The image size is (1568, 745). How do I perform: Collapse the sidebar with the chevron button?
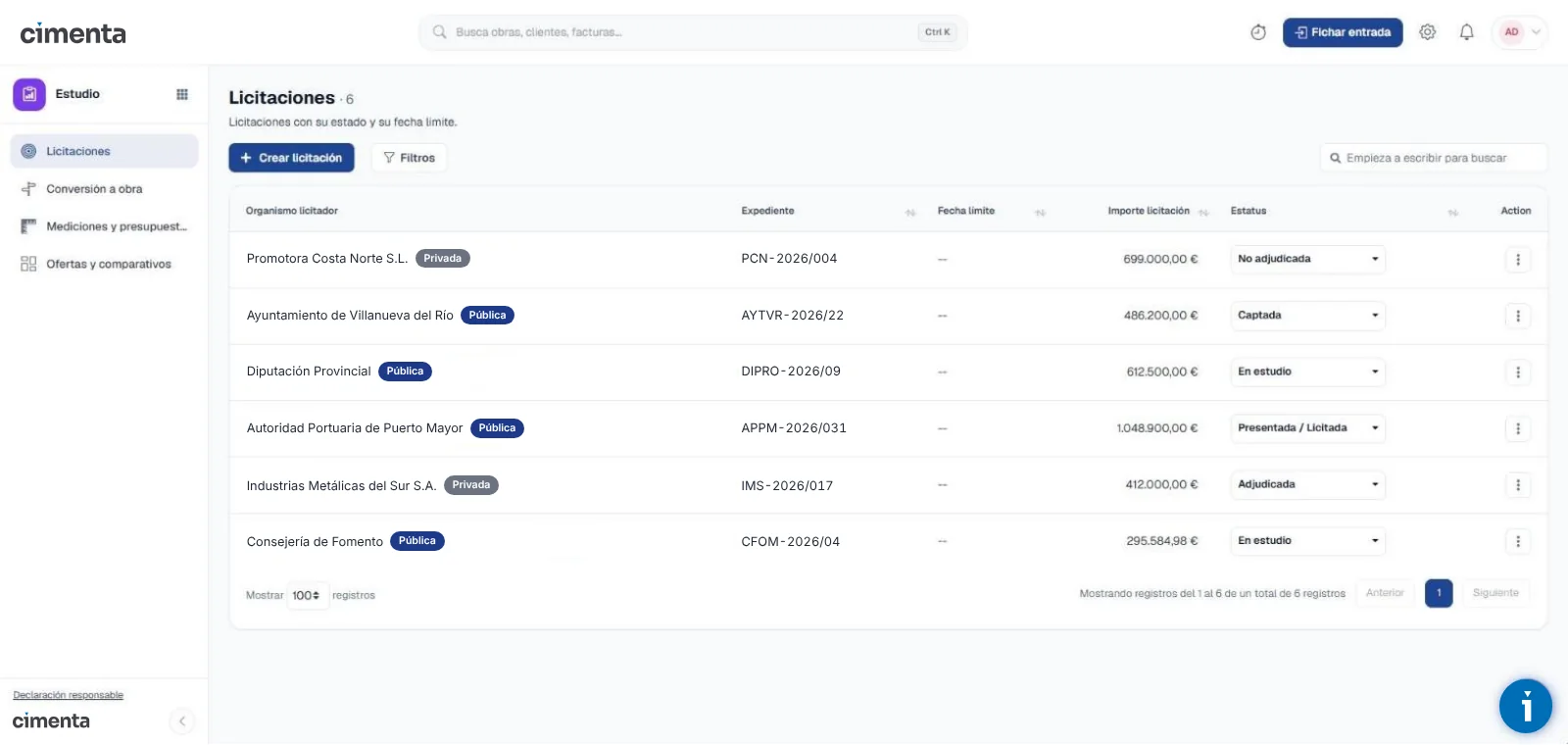point(182,721)
